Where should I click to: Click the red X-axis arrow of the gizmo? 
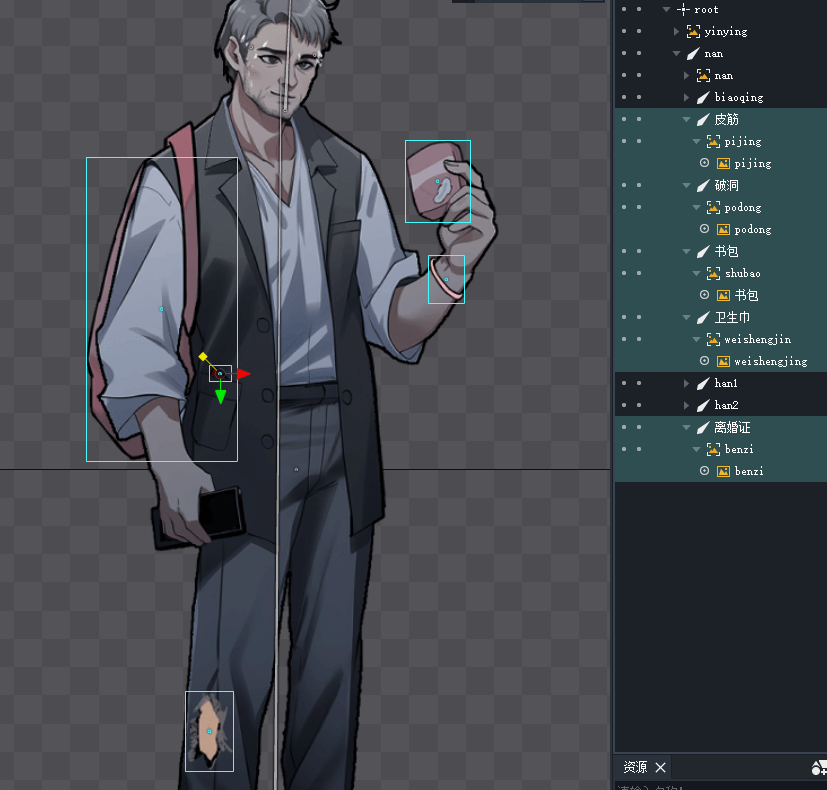click(x=243, y=374)
